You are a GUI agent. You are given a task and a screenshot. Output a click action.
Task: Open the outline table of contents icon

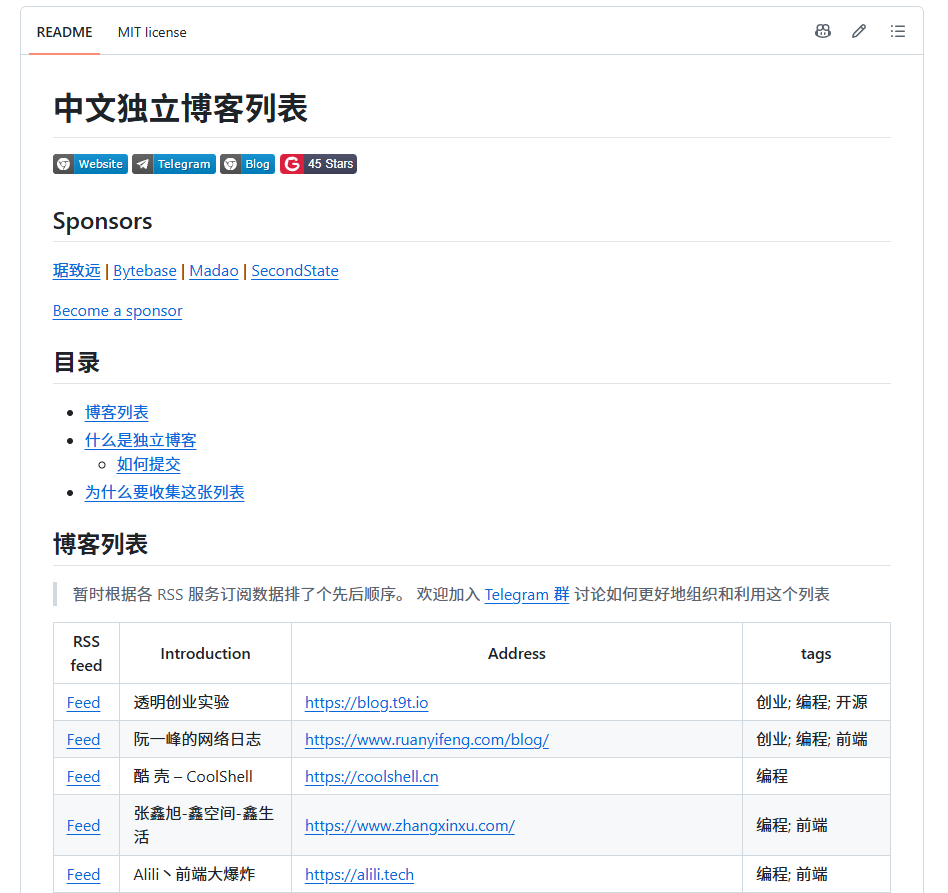pos(898,31)
